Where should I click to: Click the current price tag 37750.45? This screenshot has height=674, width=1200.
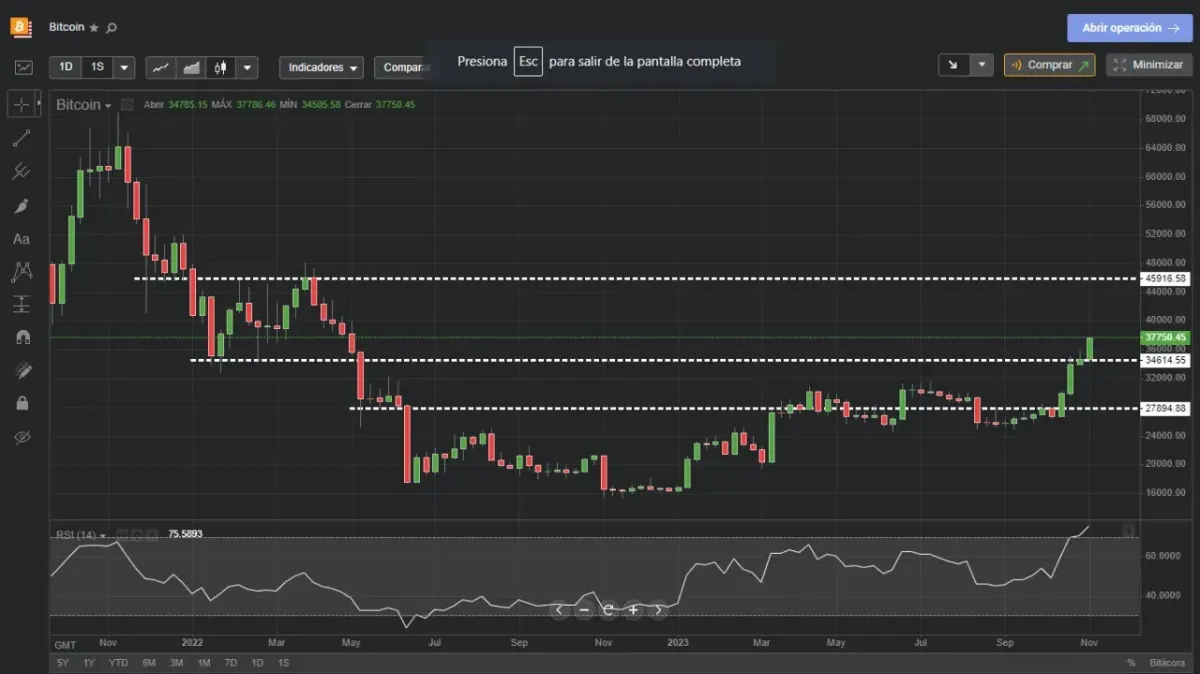click(1166, 337)
